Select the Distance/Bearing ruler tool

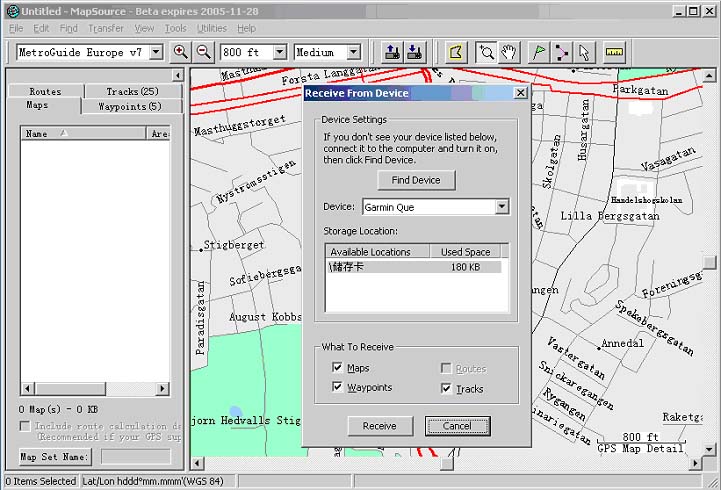point(614,52)
